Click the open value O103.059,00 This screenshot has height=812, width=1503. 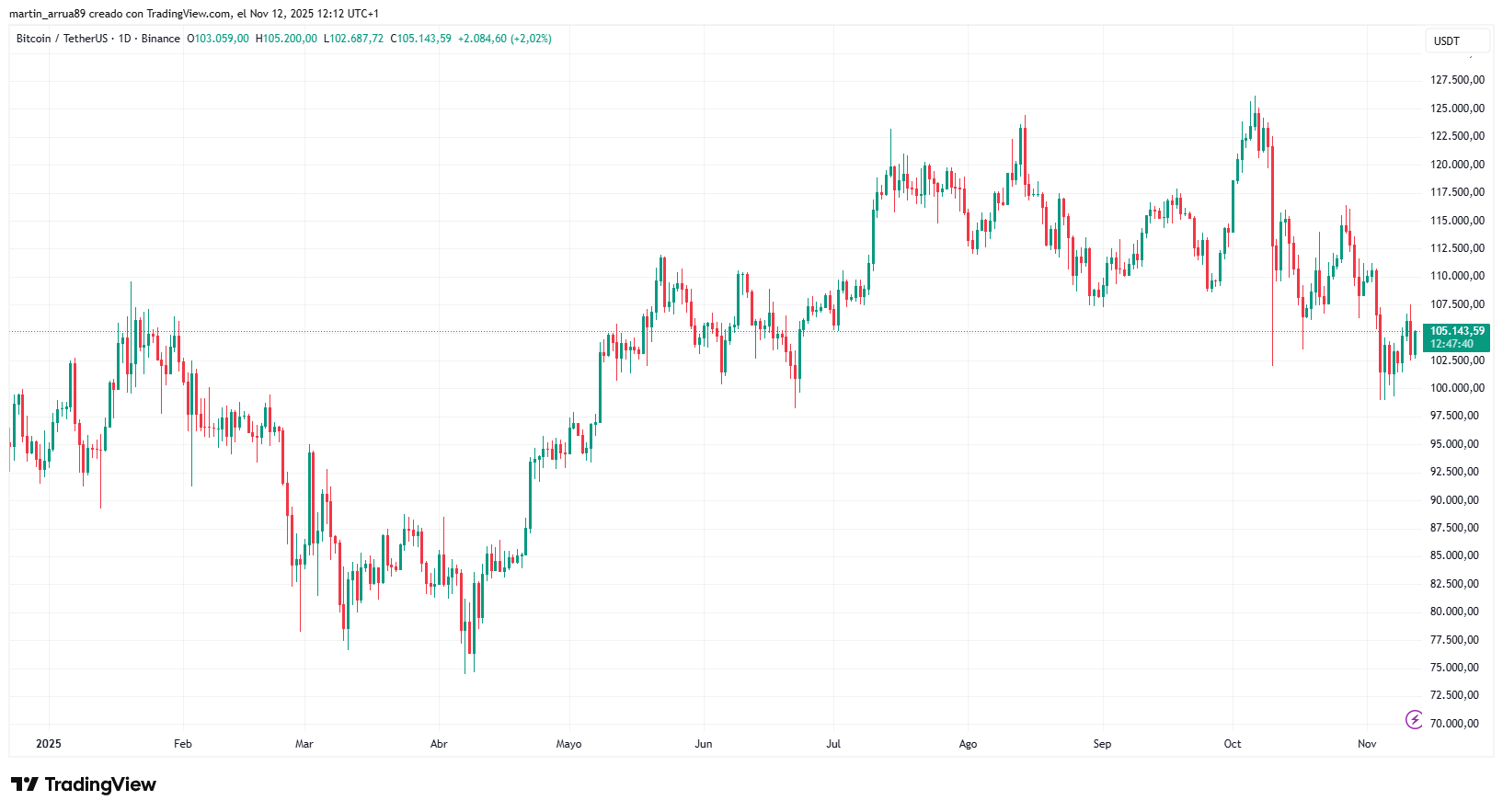[218, 39]
